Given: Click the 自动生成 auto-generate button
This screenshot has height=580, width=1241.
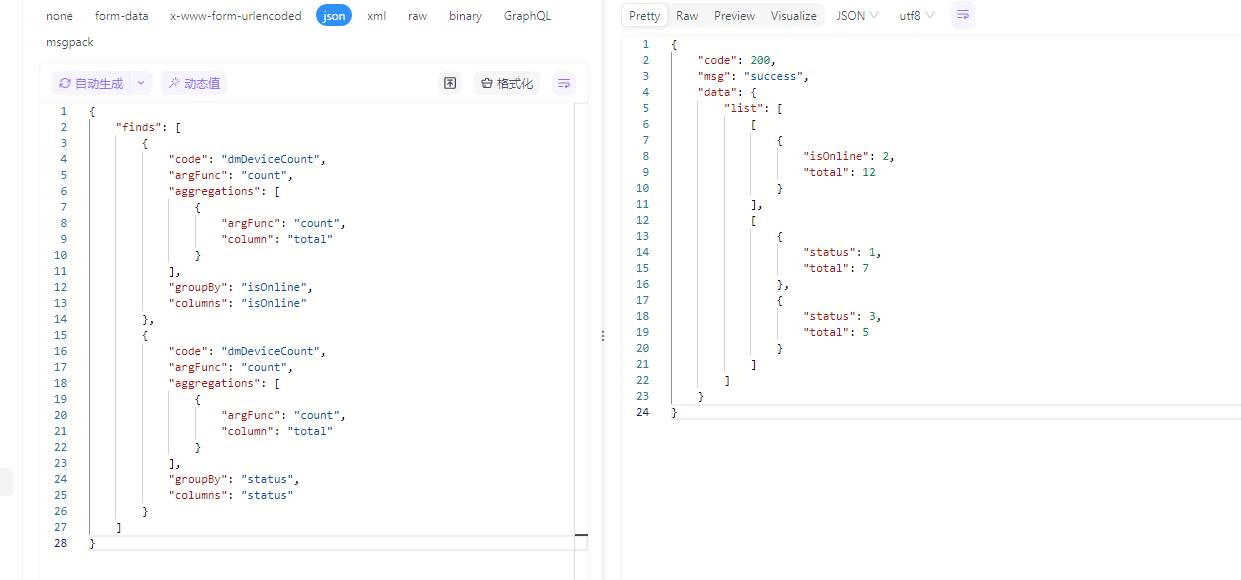Looking at the screenshot, I should tap(91, 84).
